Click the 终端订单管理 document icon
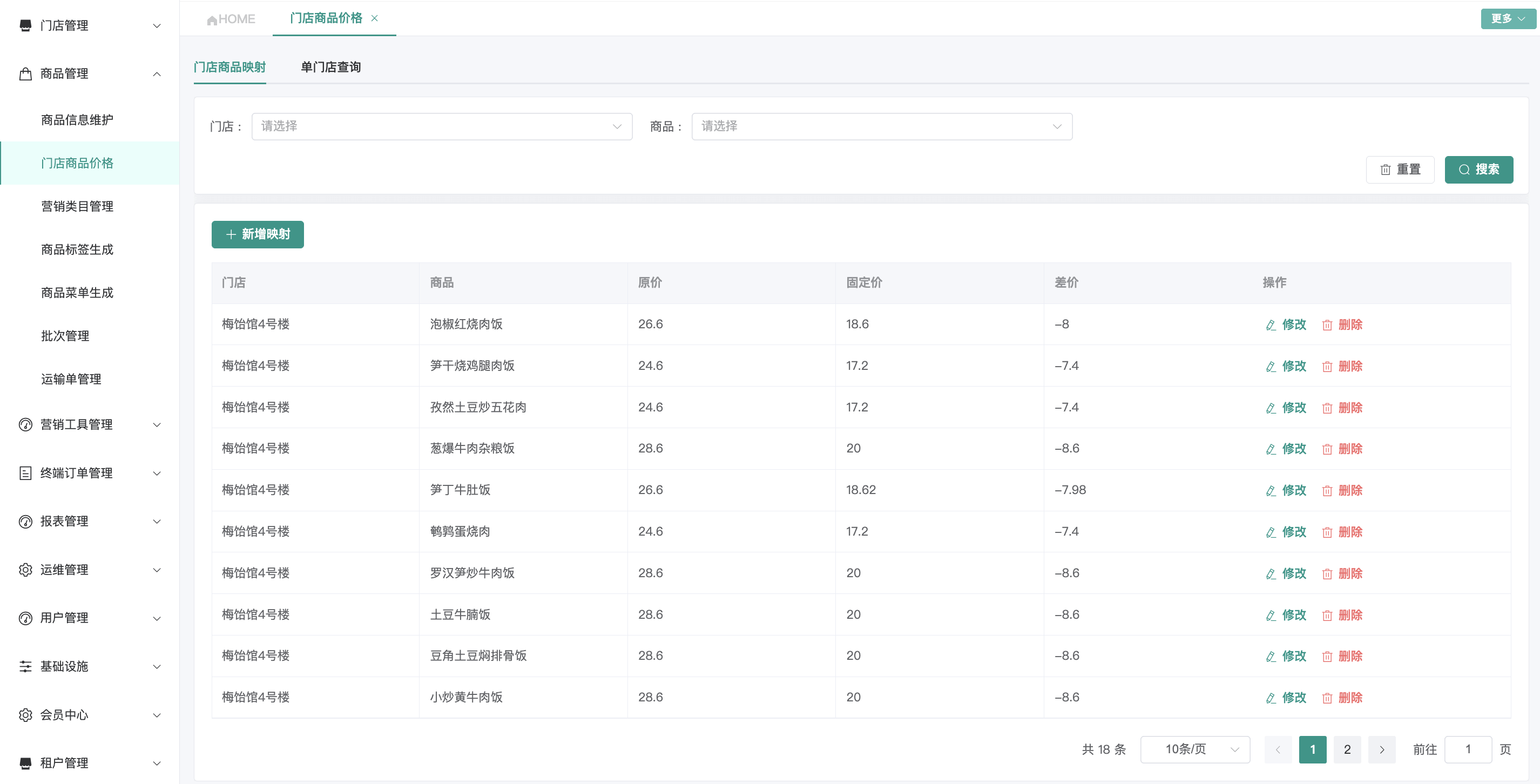The width and height of the screenshot is (1540, 784). pos(25,473)
